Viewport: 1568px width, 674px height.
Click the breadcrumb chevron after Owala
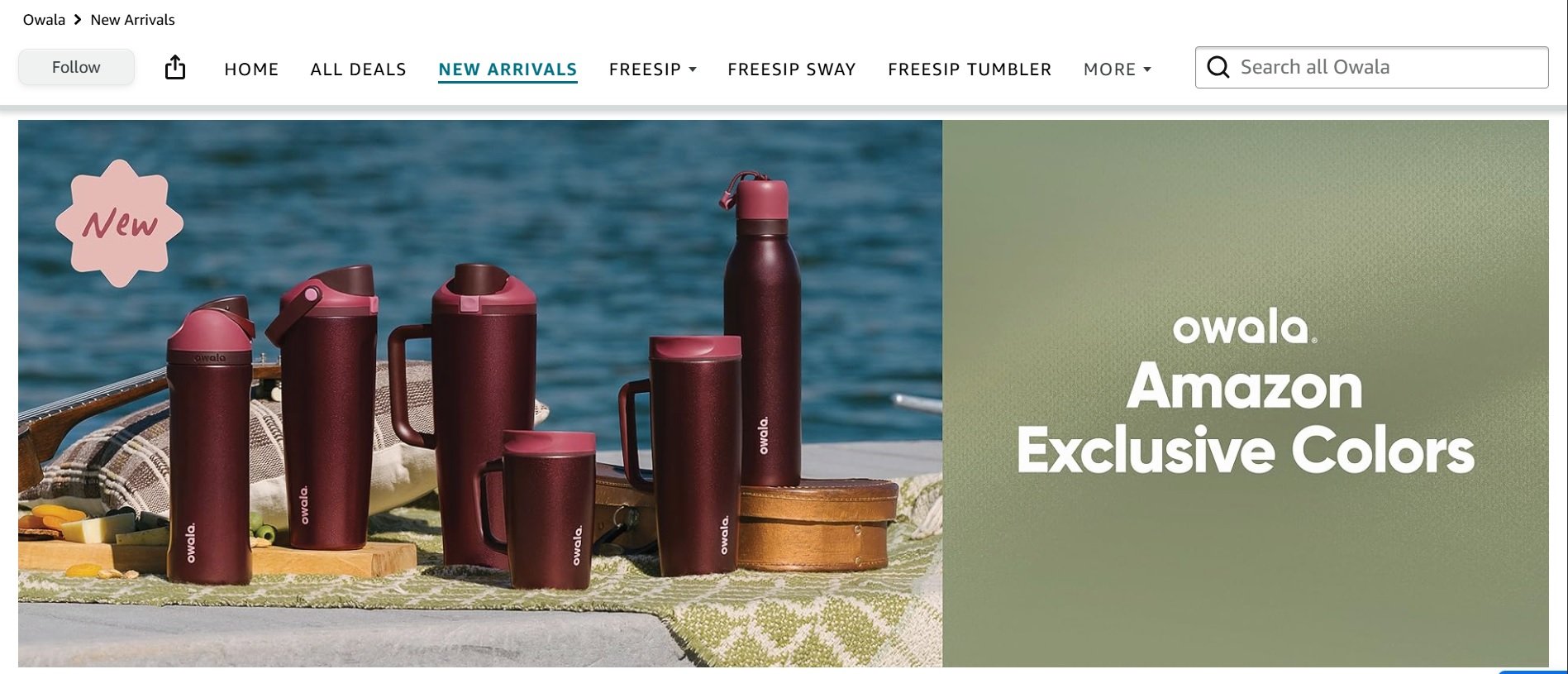[78, 19]
